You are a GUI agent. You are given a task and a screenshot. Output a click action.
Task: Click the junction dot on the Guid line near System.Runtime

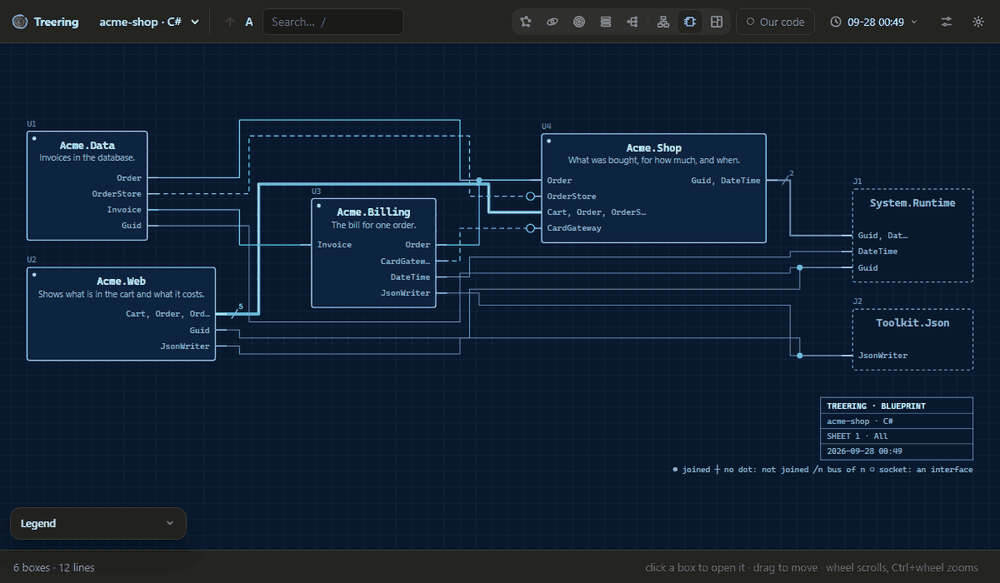coord(800,268)
